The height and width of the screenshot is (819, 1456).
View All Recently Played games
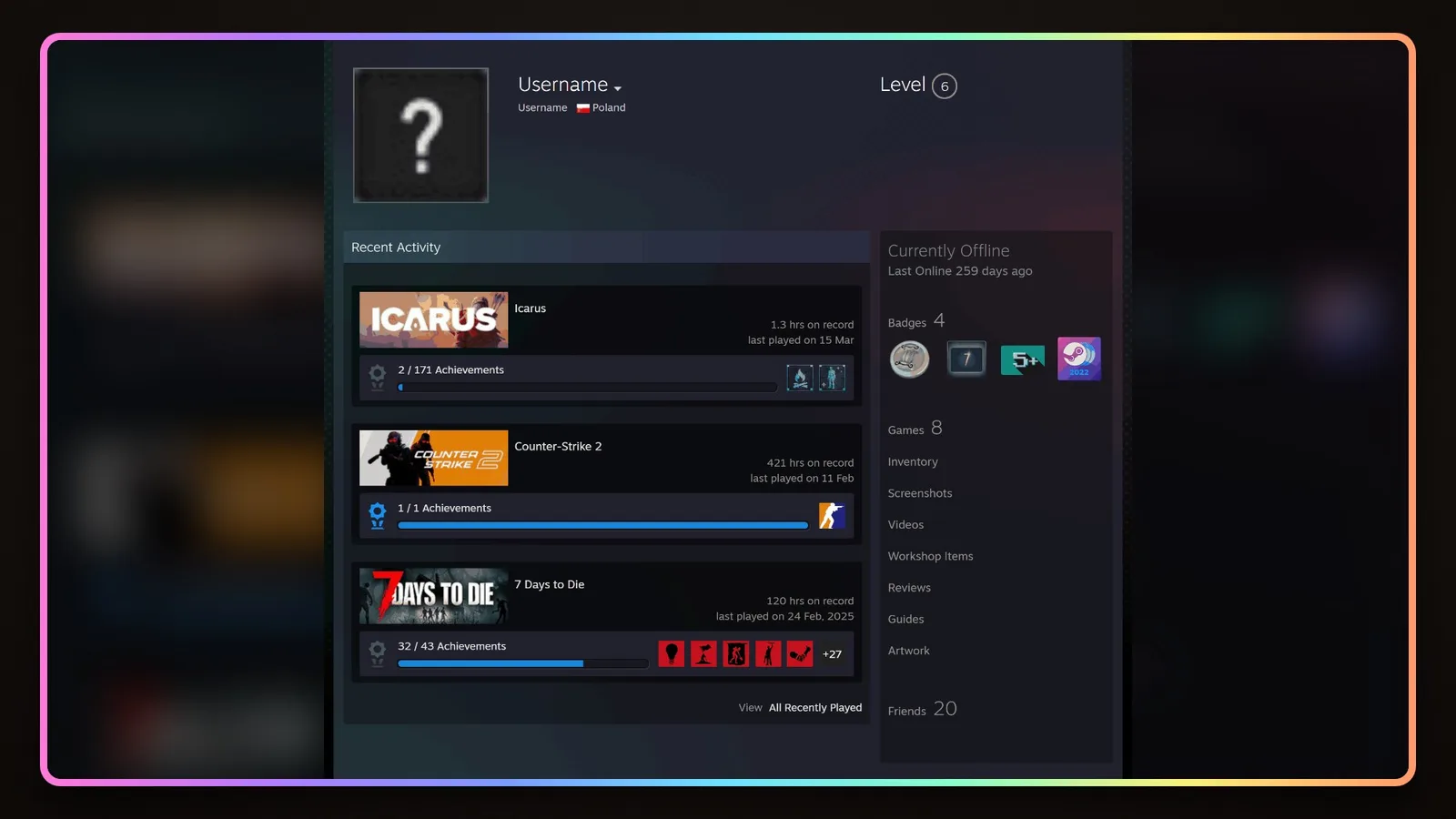[x=815, y=708]
